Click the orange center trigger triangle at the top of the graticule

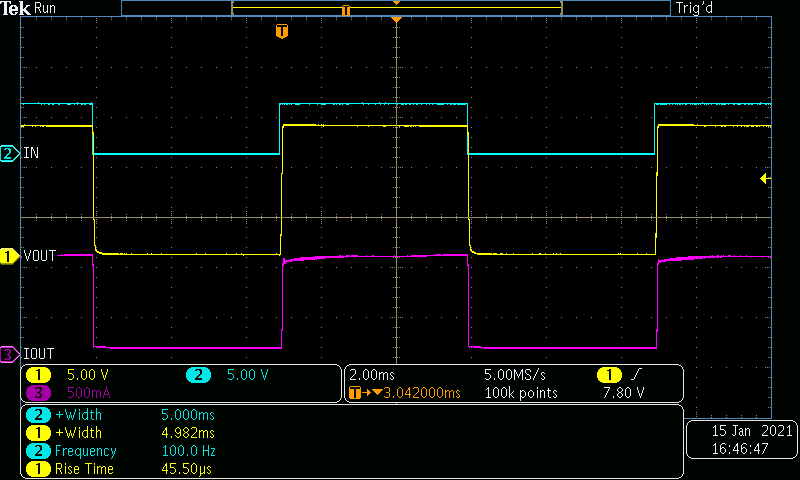pyautogui.click(x=396, y=19)
